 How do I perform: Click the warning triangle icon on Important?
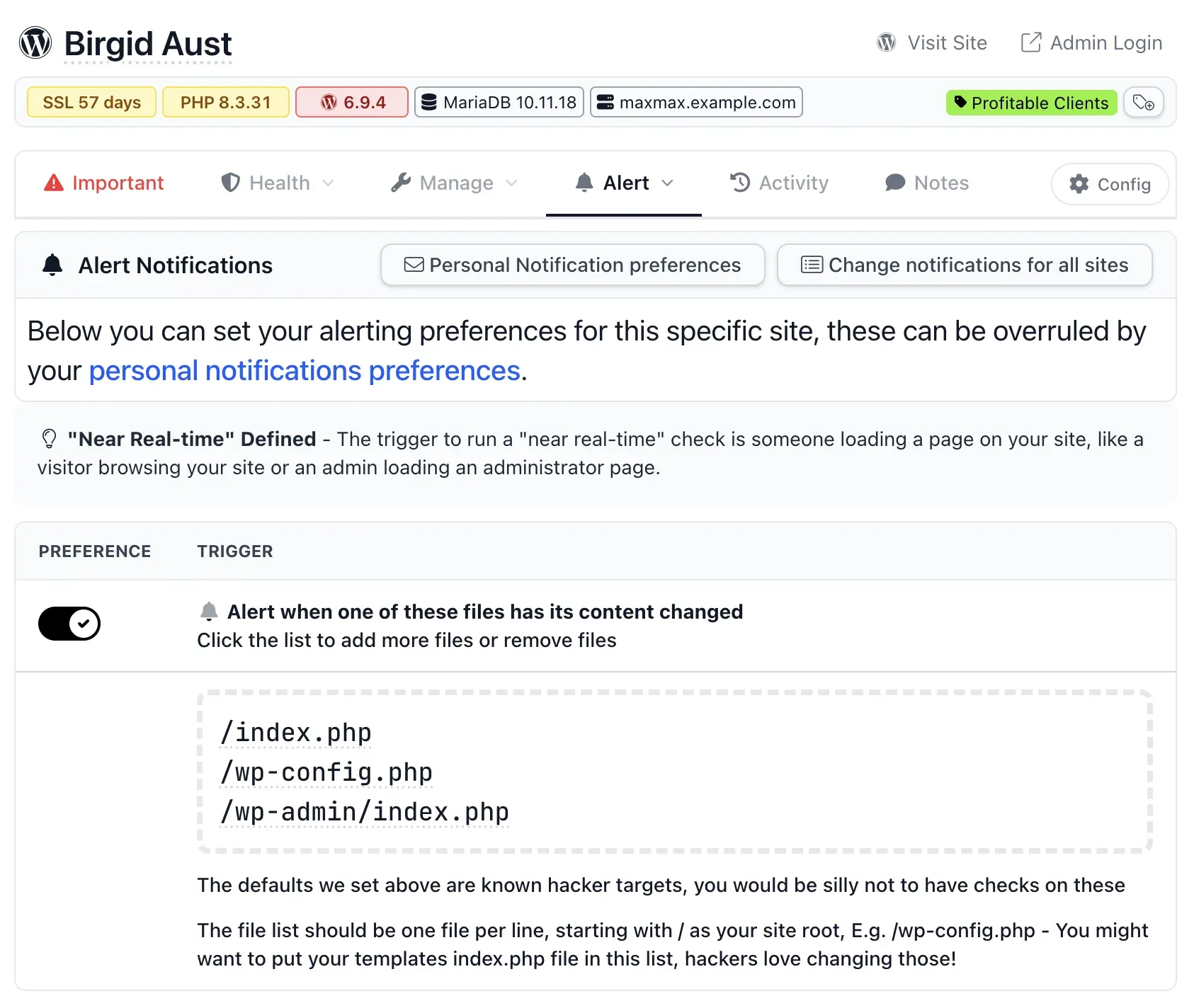coord(54,183)
